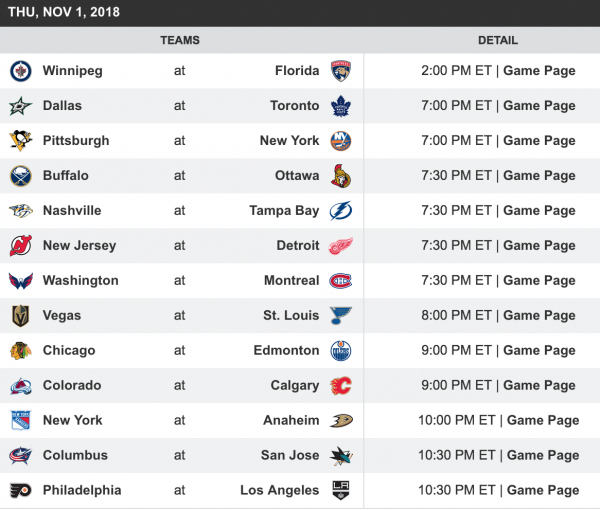Click the Winnipeg Jets team logo
This screenshot has width=600, height=510.
pyautogui.click(x=21, y=71)
